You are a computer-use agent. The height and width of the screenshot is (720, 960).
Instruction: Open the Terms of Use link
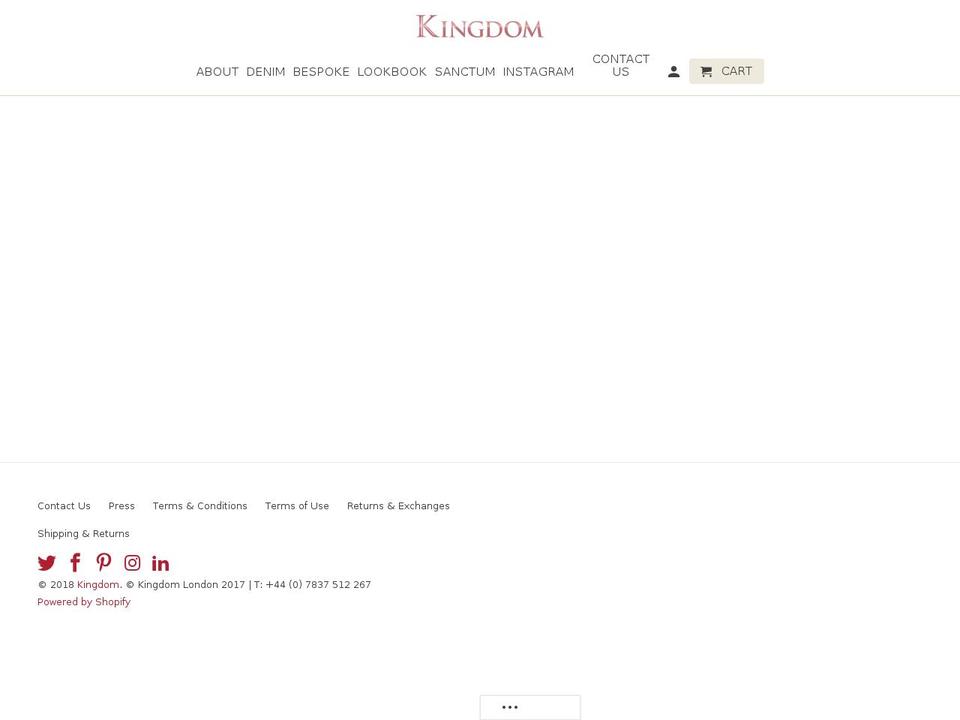point(297,506)
